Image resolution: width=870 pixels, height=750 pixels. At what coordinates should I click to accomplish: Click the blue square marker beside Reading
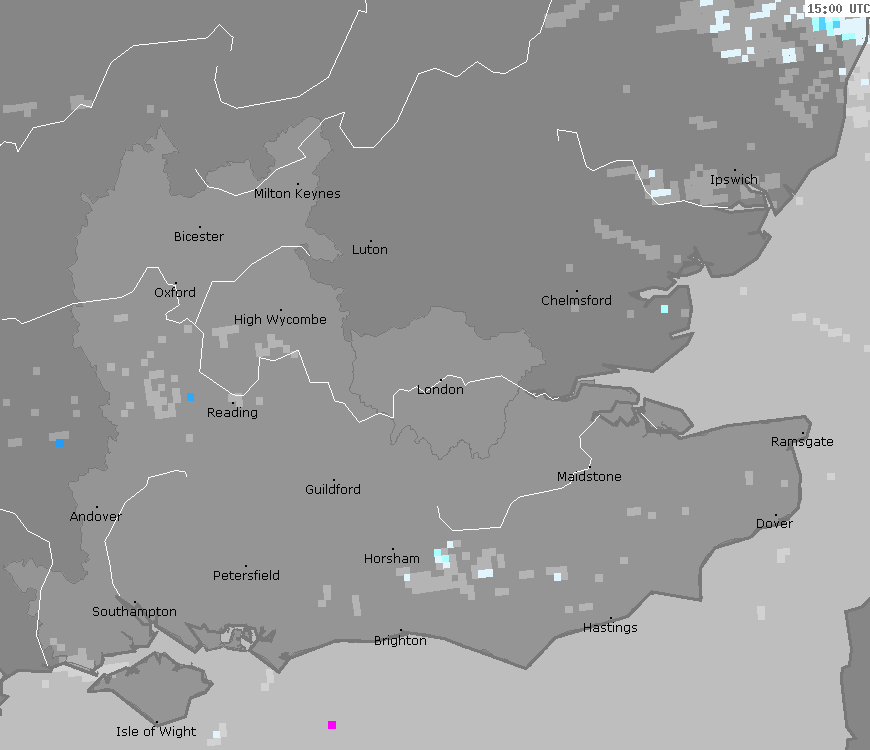[190, 397]
